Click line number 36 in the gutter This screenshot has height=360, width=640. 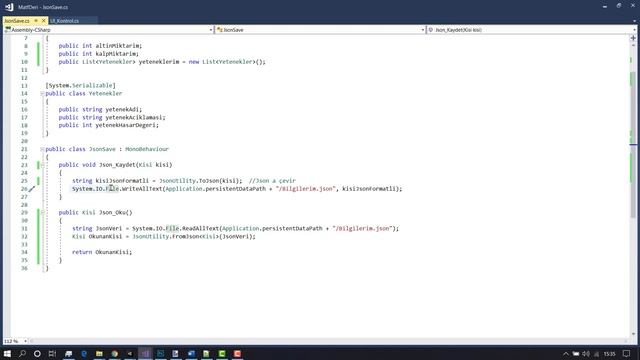click(24, 268)
